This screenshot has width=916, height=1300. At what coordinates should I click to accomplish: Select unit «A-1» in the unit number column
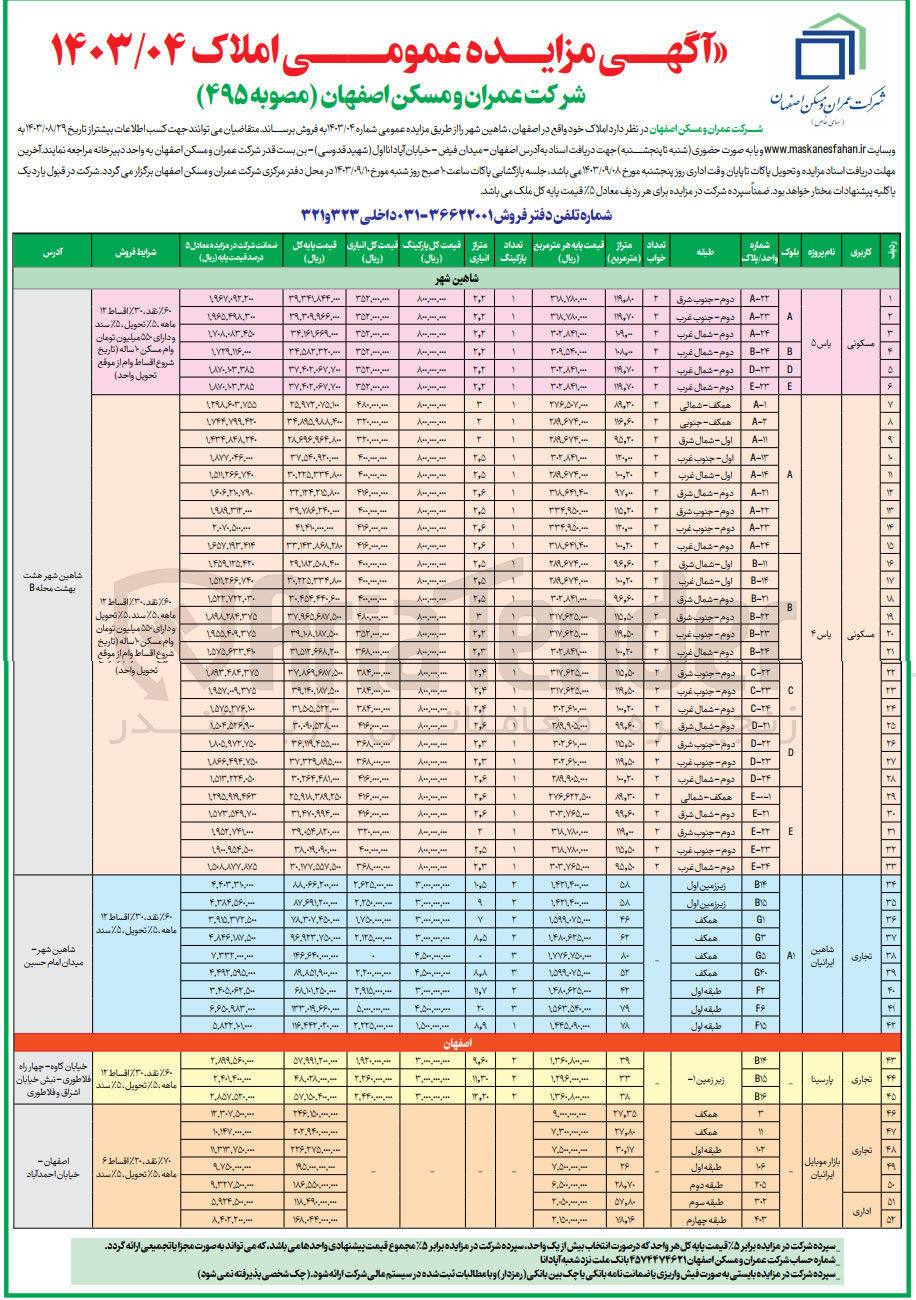758,402
